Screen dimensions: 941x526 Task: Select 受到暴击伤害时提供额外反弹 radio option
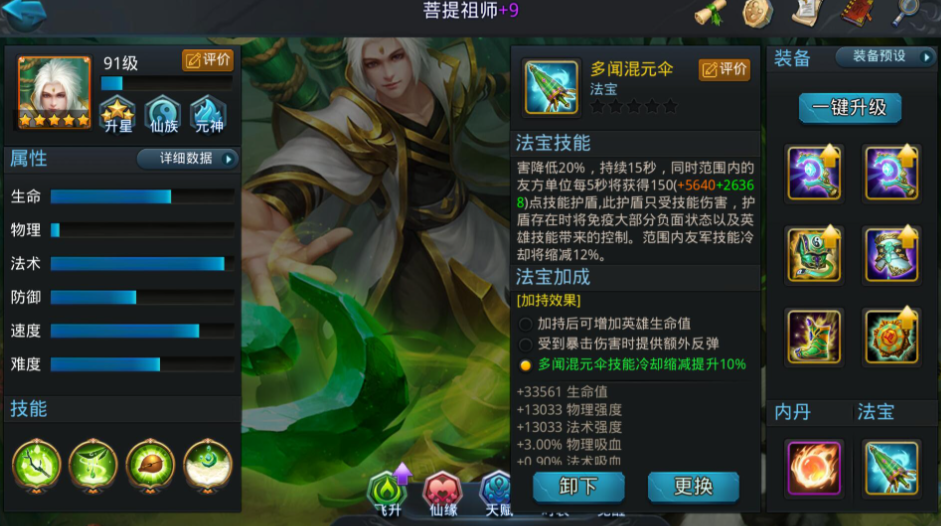[x=619, y=344]
